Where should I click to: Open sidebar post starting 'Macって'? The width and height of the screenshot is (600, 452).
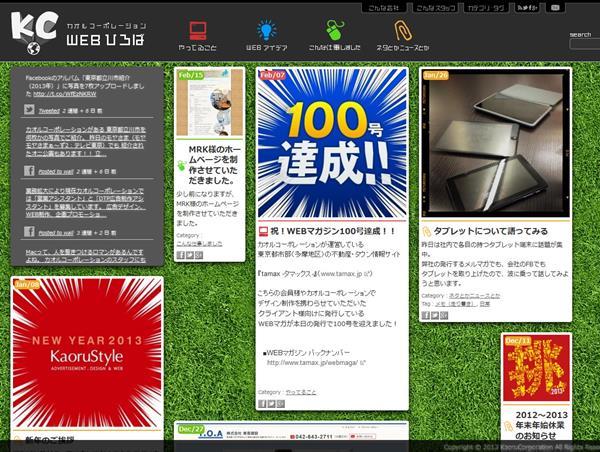(x=85, y=256)
